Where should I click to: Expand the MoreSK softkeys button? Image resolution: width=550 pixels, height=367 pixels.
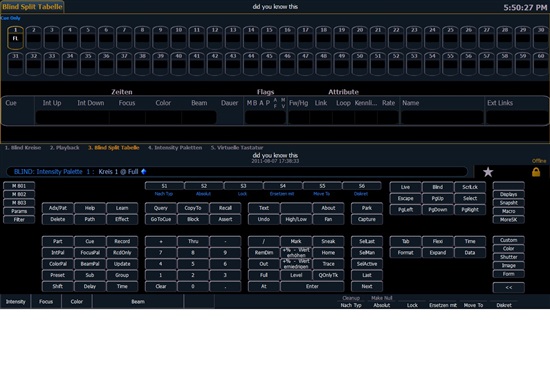[x=509, y=220]
